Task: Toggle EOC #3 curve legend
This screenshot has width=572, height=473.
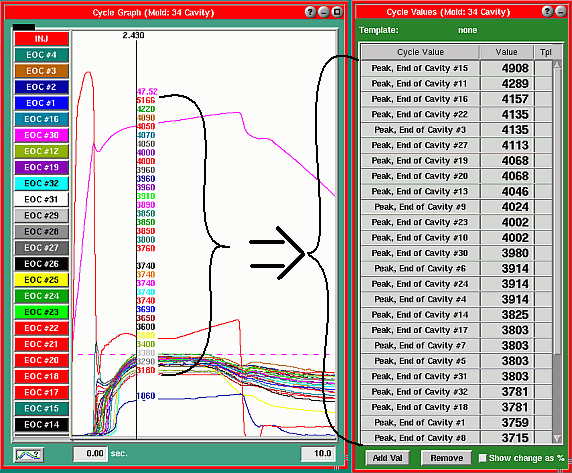Action: [x=42, y=71]
